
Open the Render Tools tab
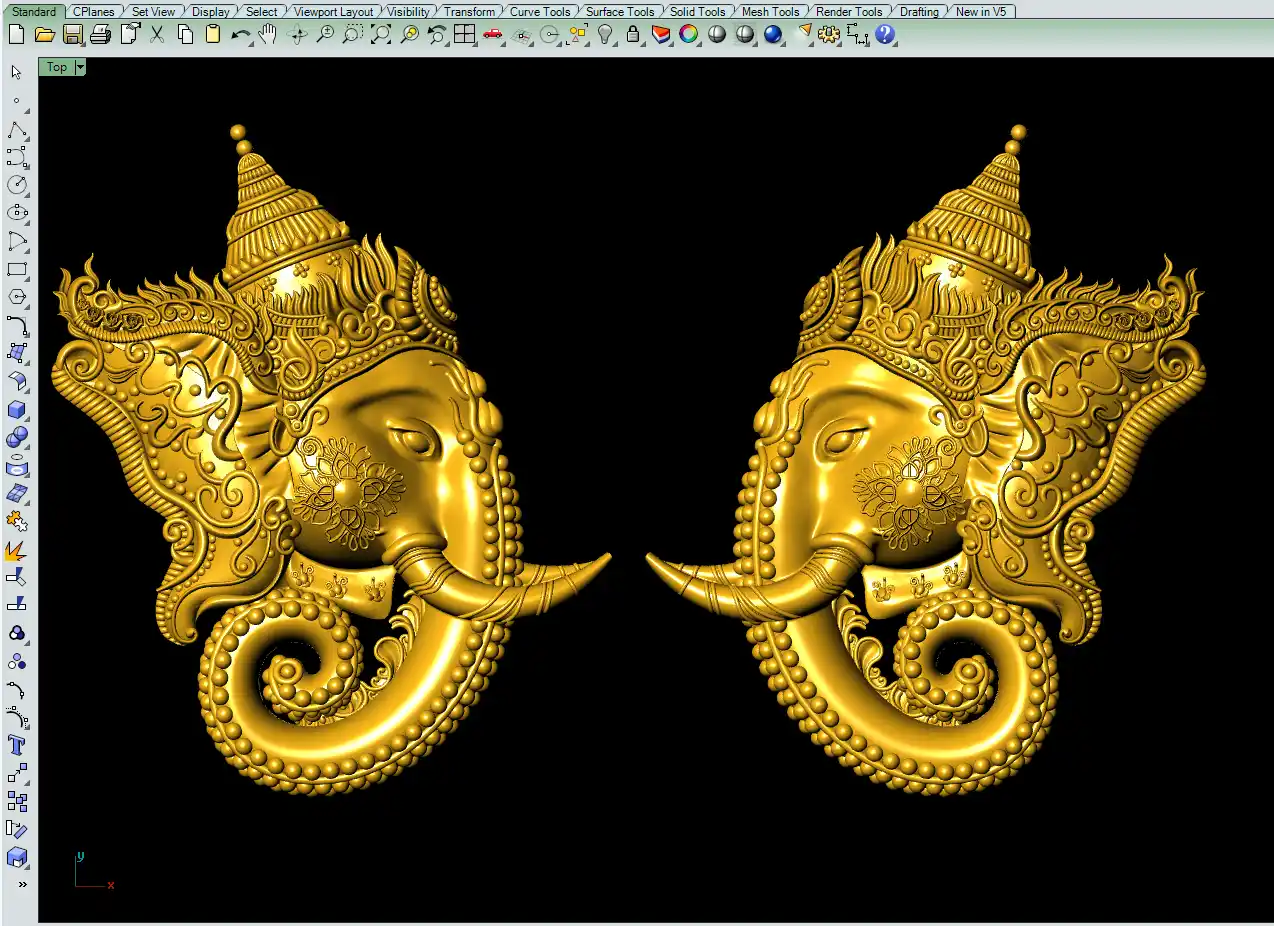(849, 12)
